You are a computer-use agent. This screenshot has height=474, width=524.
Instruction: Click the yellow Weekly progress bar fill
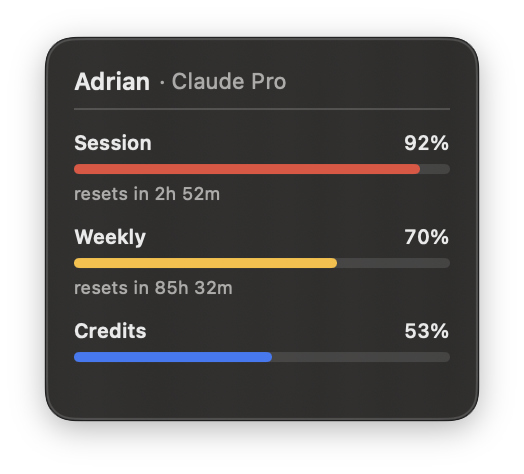point(206,263)
